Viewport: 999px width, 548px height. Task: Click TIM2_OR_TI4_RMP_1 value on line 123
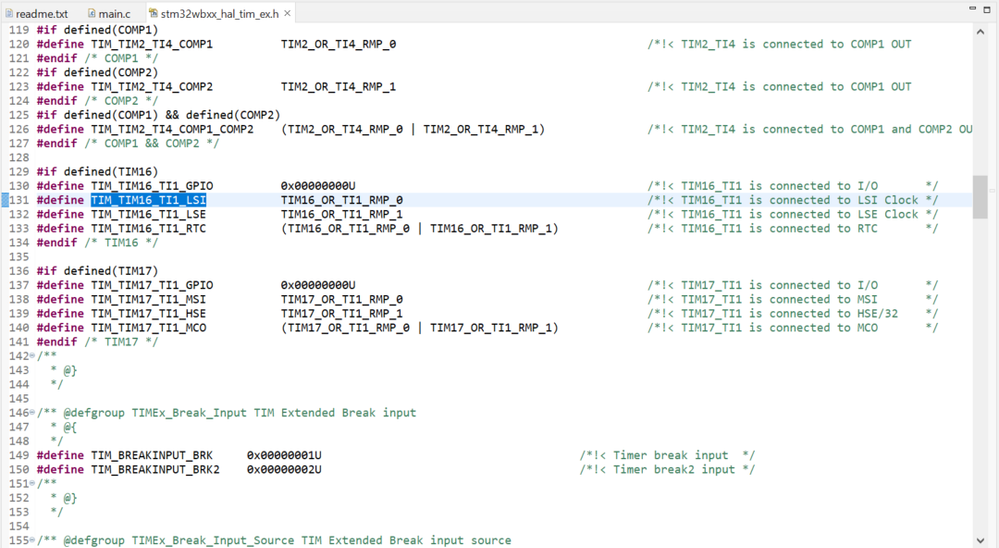coord(338,87)
